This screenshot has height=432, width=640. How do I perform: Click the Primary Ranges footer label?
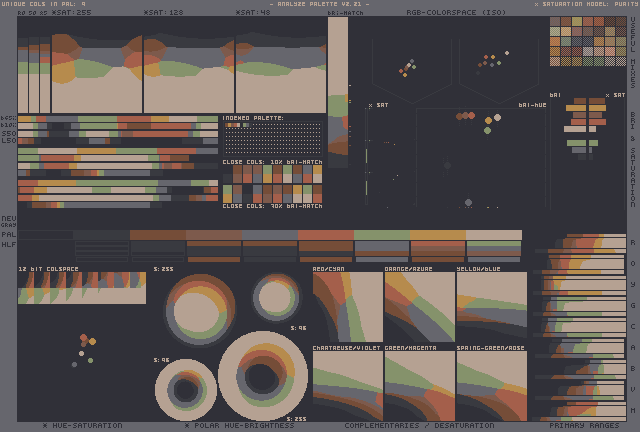[584, 426]
